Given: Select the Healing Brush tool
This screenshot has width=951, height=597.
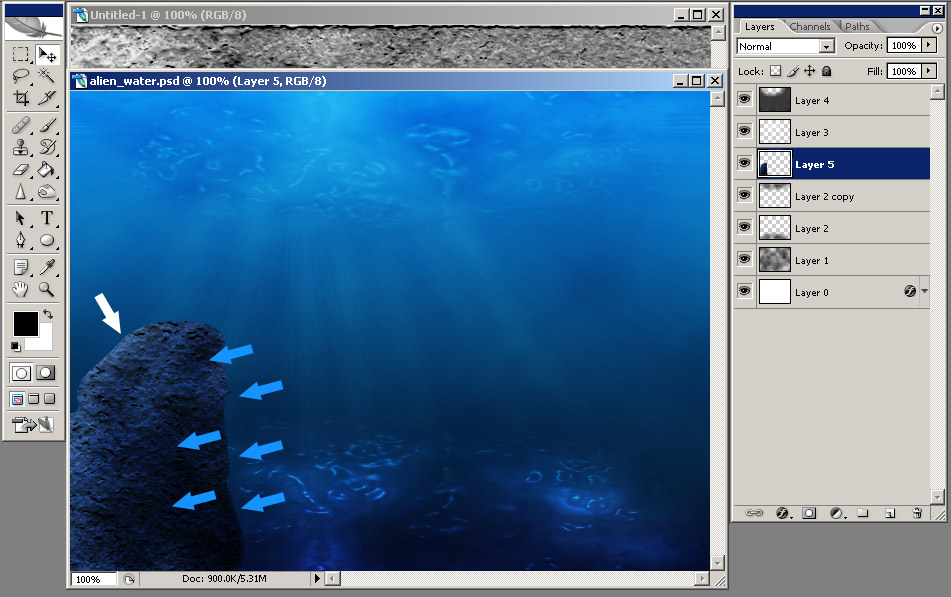Looking at the screenshot, I should (x=21, y=125).
